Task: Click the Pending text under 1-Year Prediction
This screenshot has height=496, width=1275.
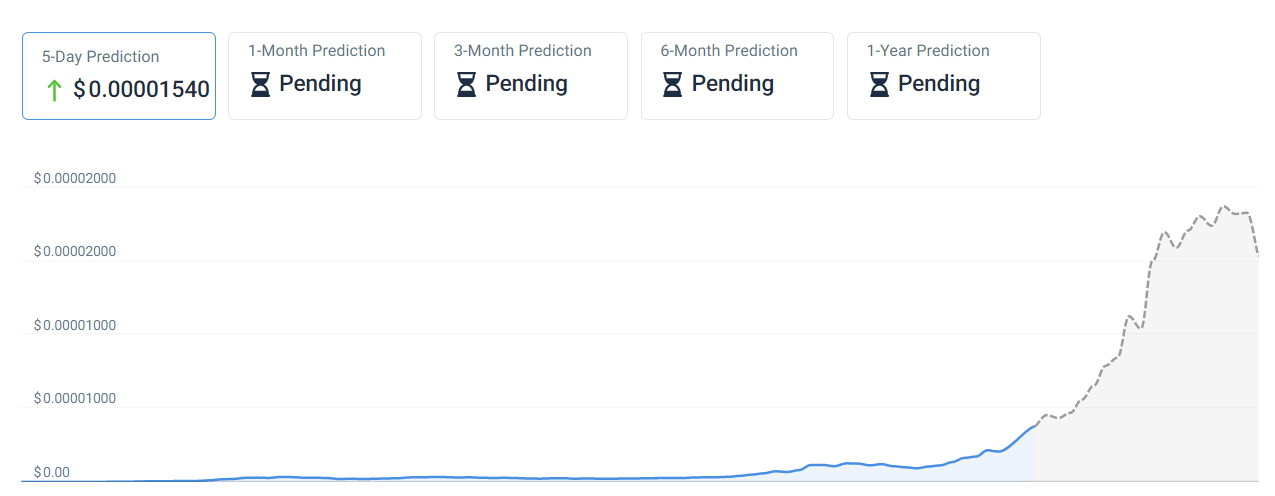Action: [939, 84]
